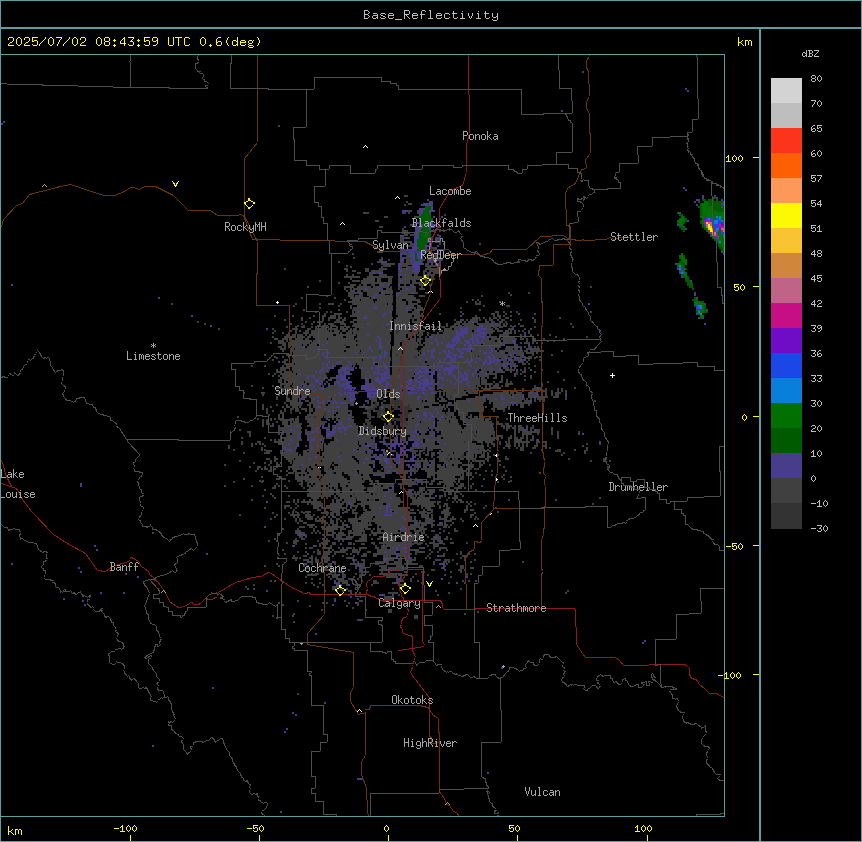862x842 pixels.
Task: Pick the red swatch between 65 and 60 dBZ
Action: click(786, 141)
